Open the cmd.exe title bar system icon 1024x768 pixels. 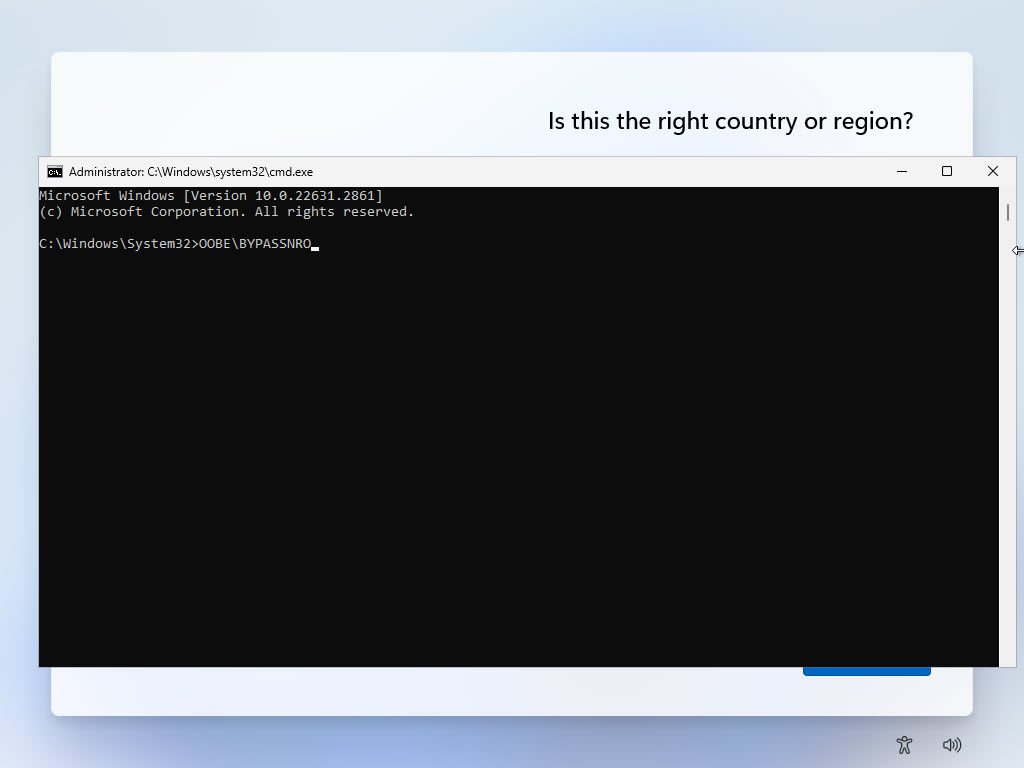55,172
